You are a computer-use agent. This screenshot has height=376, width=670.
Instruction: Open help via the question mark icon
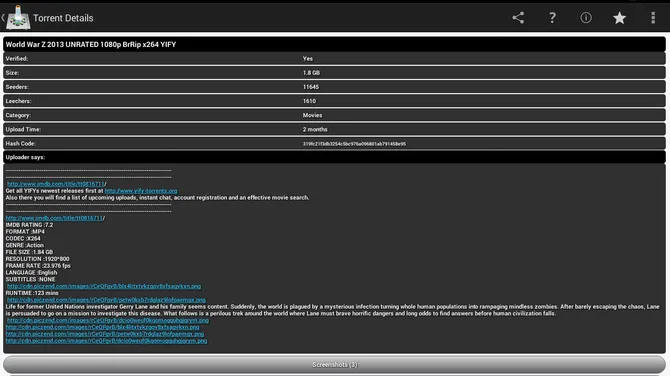click(552, 18)
